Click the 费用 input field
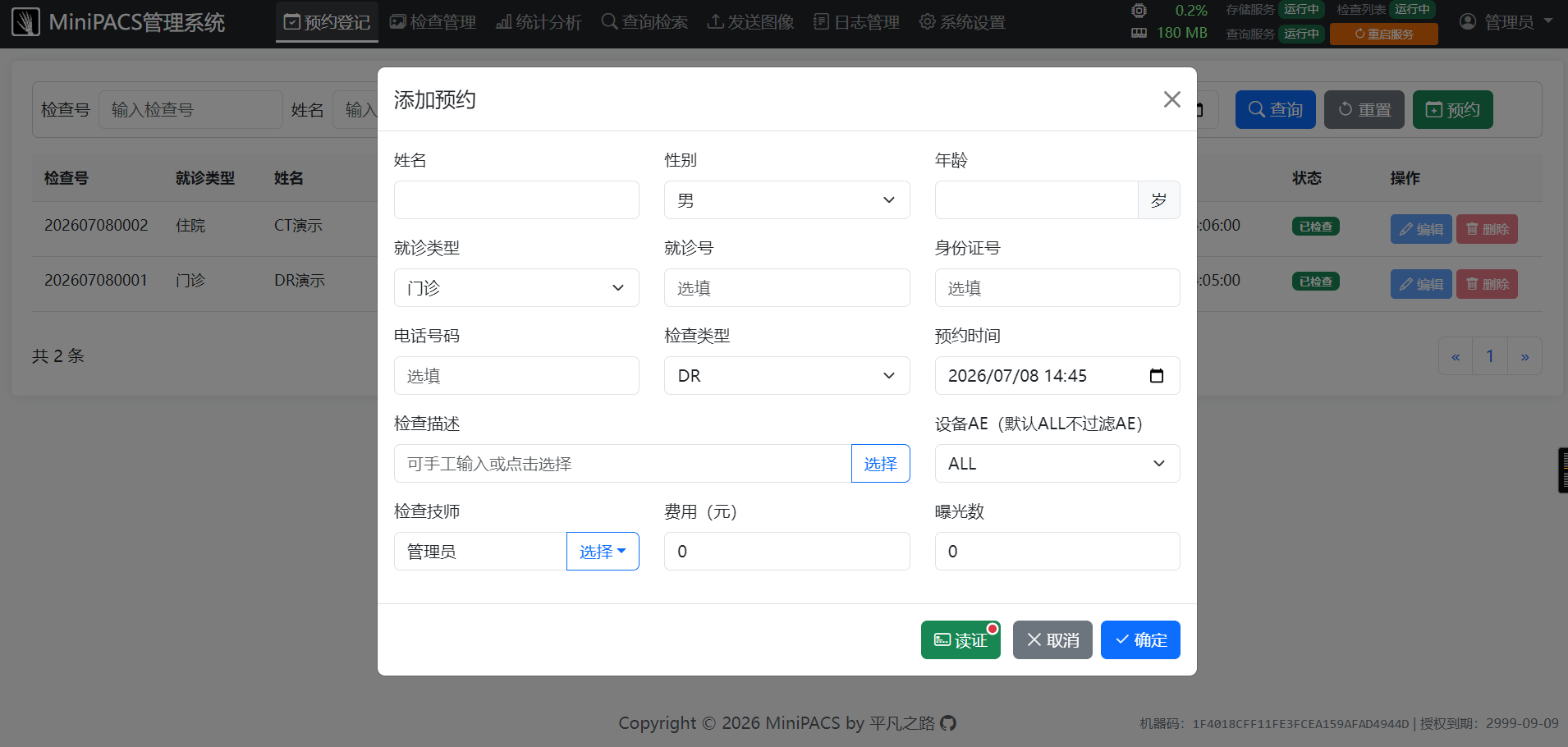The height and width of the screenshot is (747, 1568). [786, 551]
